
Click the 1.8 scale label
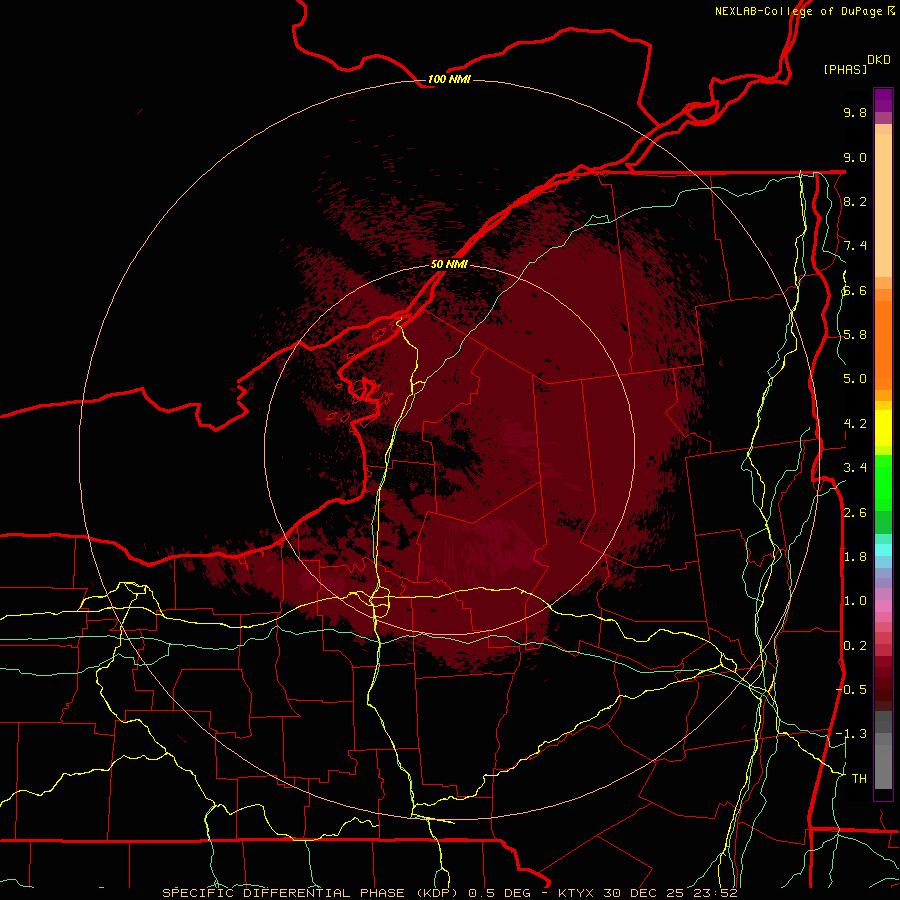click(855, 557)
